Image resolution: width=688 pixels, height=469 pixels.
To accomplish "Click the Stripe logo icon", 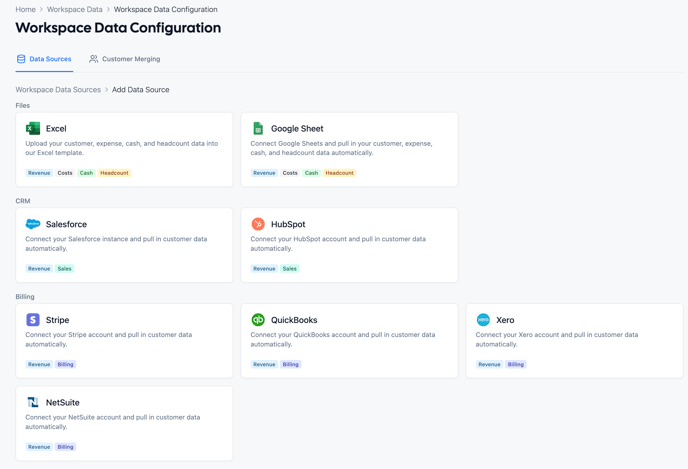I will click(33, 320).
